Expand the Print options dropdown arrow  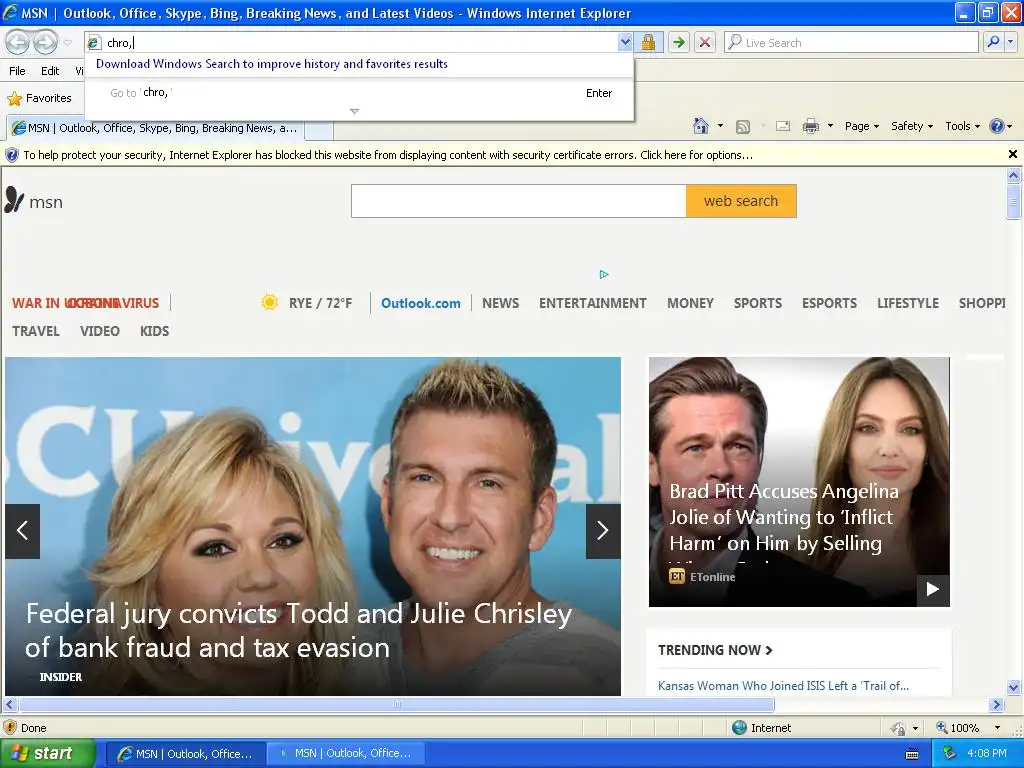830,126
